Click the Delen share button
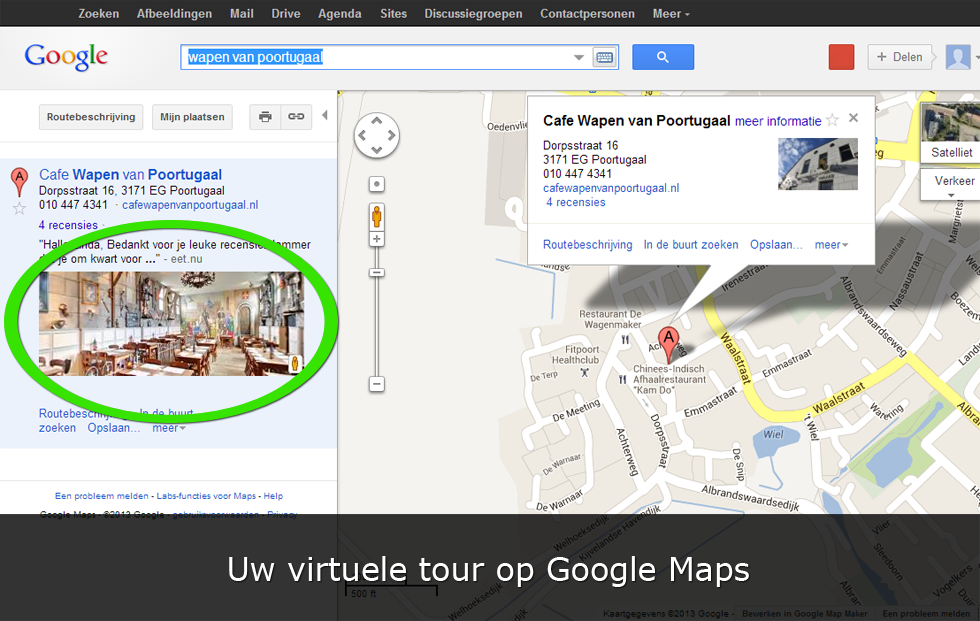This screenshot has height=621, width=980. point(900,57)
